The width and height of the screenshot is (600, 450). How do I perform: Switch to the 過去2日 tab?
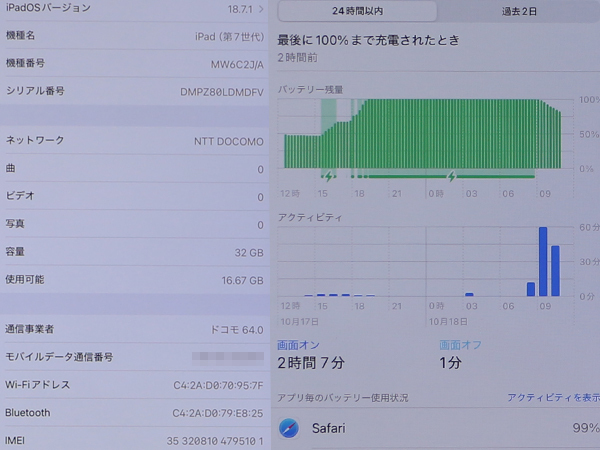tap(518, 11)
